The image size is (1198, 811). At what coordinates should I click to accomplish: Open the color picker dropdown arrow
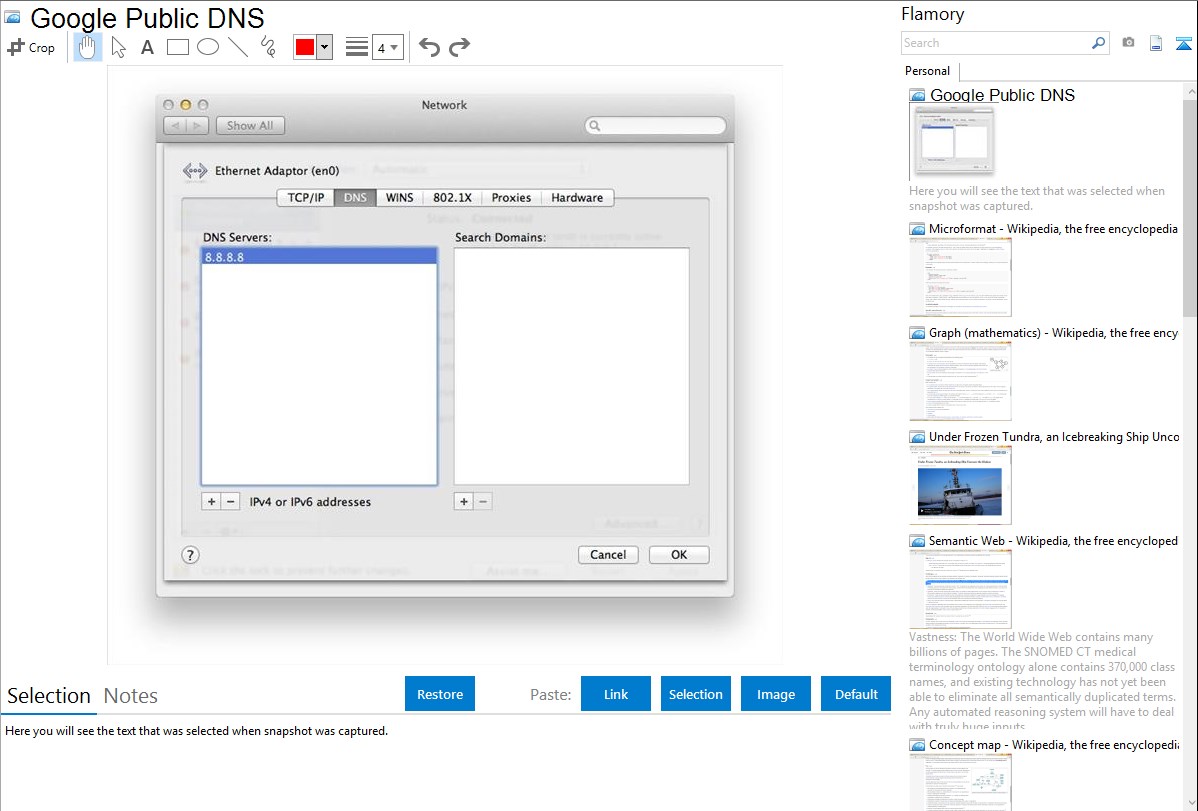pos(324,47)
